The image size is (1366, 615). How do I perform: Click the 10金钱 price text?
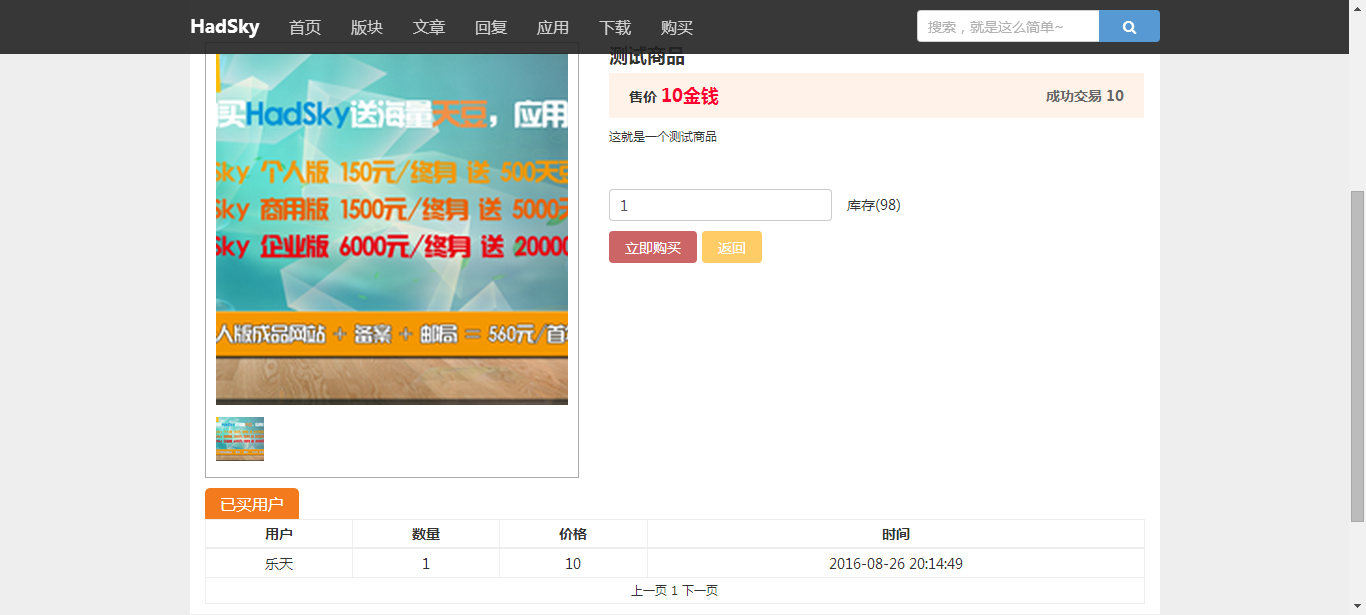pyautogui.click(x=690, y=96)
